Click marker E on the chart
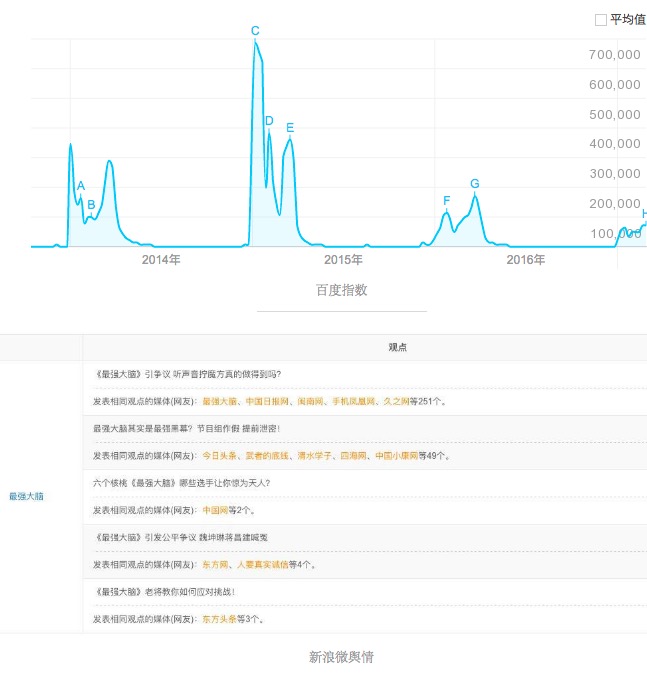647x678 pixels. click(x=290, y=127)
